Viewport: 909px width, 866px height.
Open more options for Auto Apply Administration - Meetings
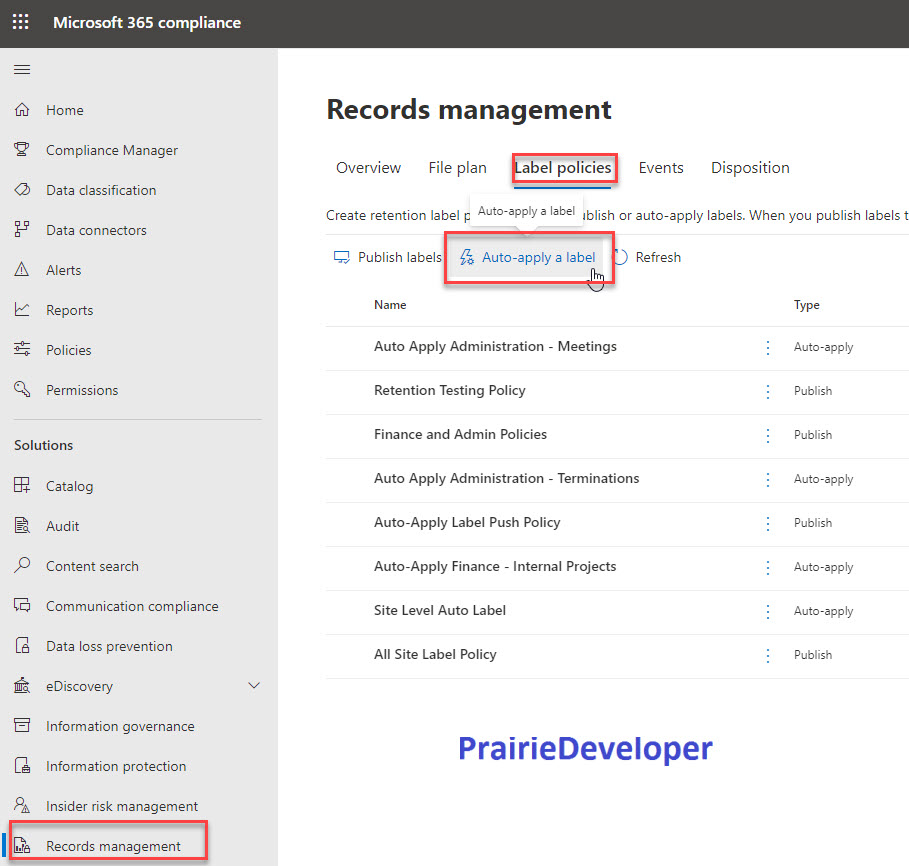[x=768, y=347]
